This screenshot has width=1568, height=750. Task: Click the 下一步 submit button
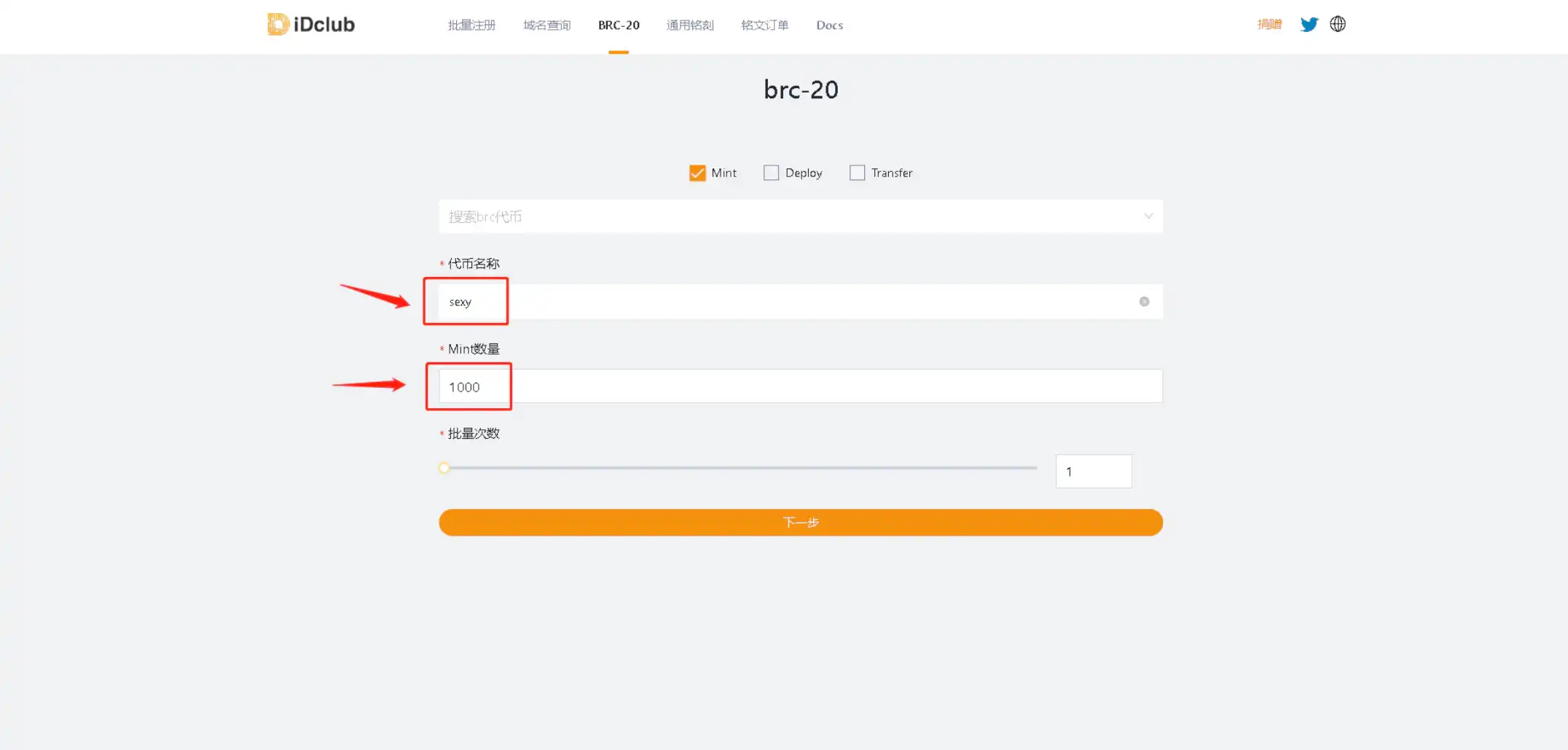click(800, 522)
